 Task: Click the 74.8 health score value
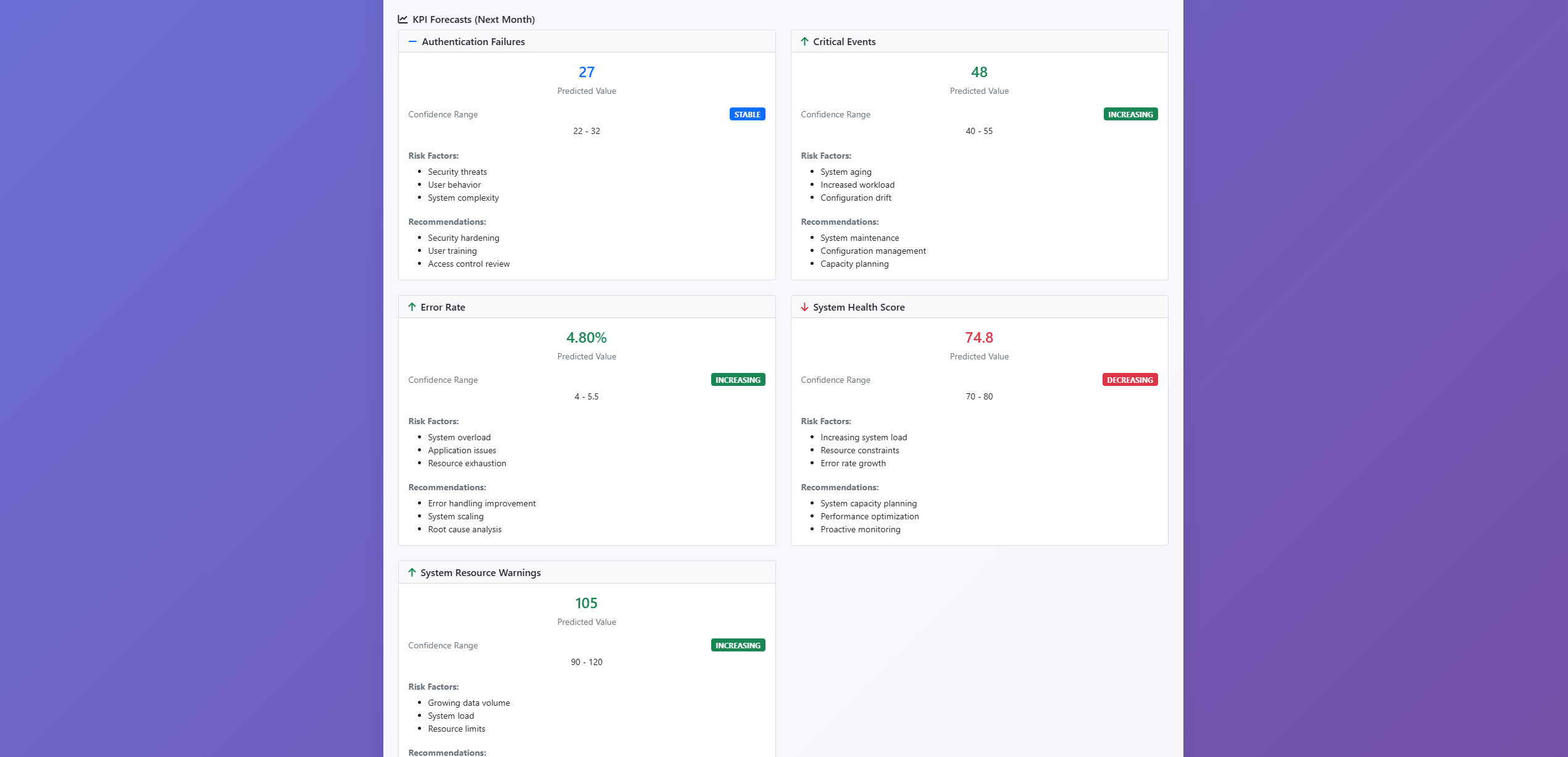point(979,338)
